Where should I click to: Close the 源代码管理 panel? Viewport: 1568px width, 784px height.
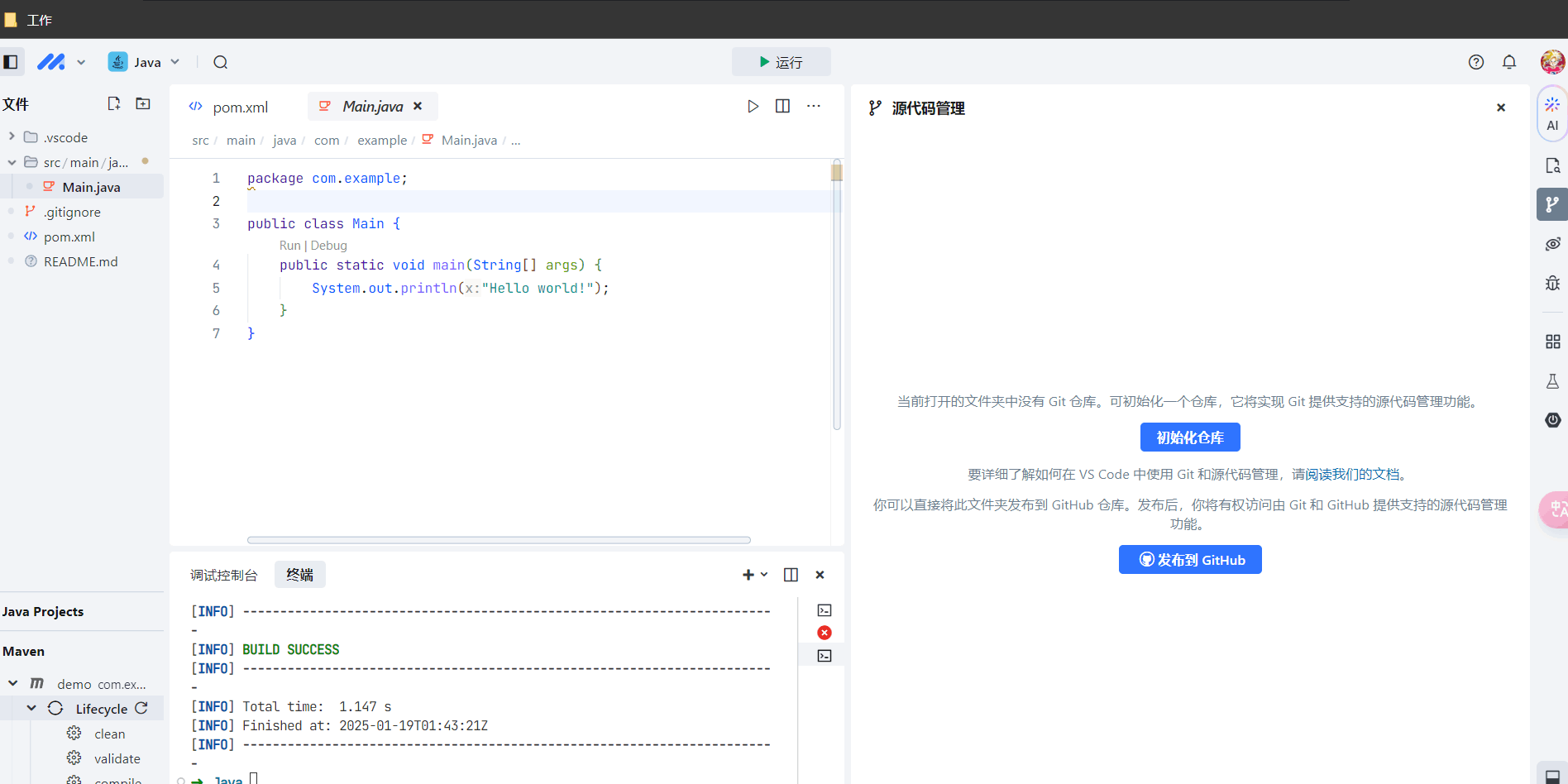pyautogui.click(x=1501, y=108)
